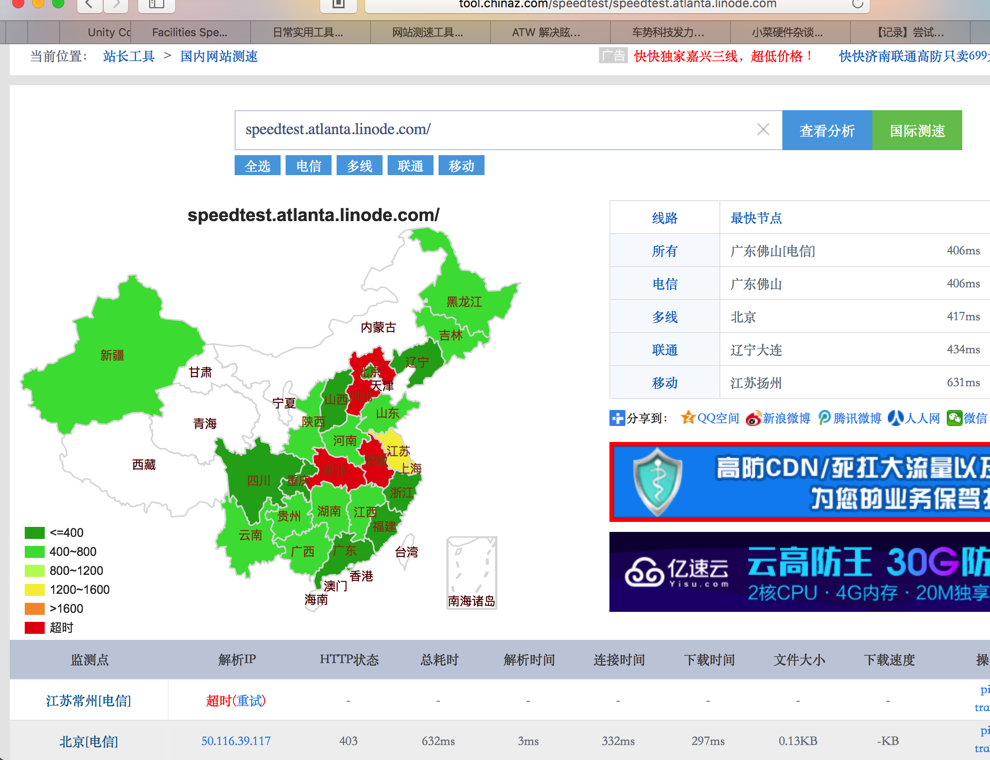Click the dark green <=400 legend swatch
Viewport: 990px width, 760px height.
pyautogui.click(x=35, y=533)
